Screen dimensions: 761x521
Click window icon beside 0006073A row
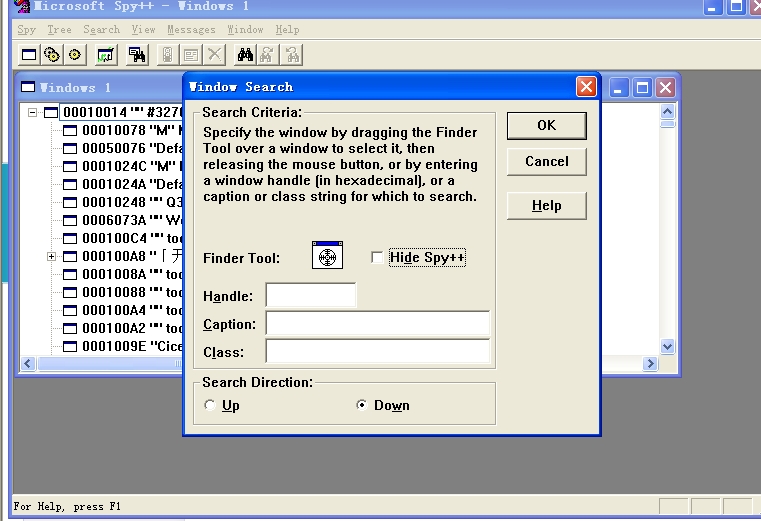(x=70, y=220)
